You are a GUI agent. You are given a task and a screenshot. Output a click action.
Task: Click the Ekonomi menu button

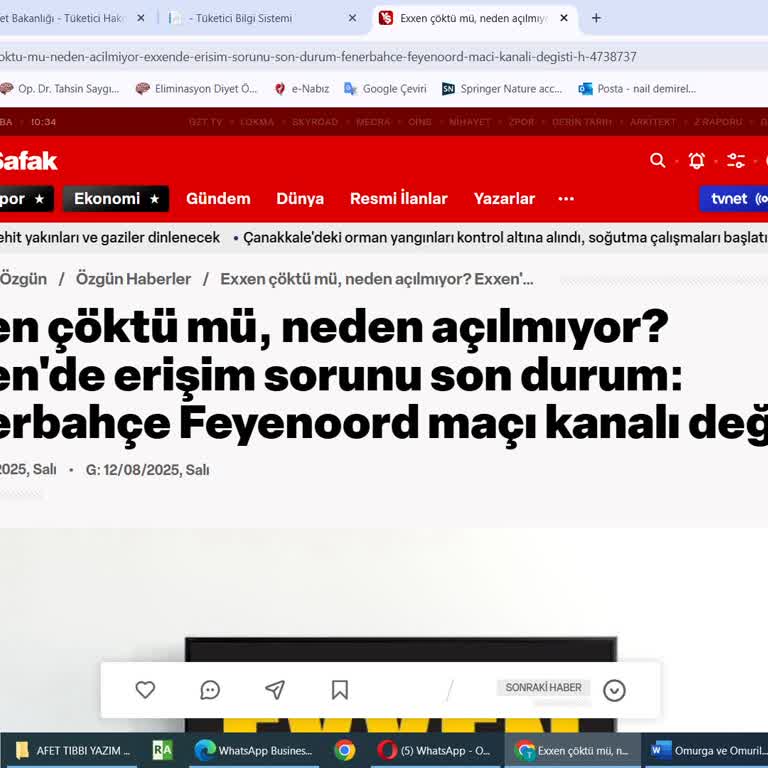click(x=116, y=198)
